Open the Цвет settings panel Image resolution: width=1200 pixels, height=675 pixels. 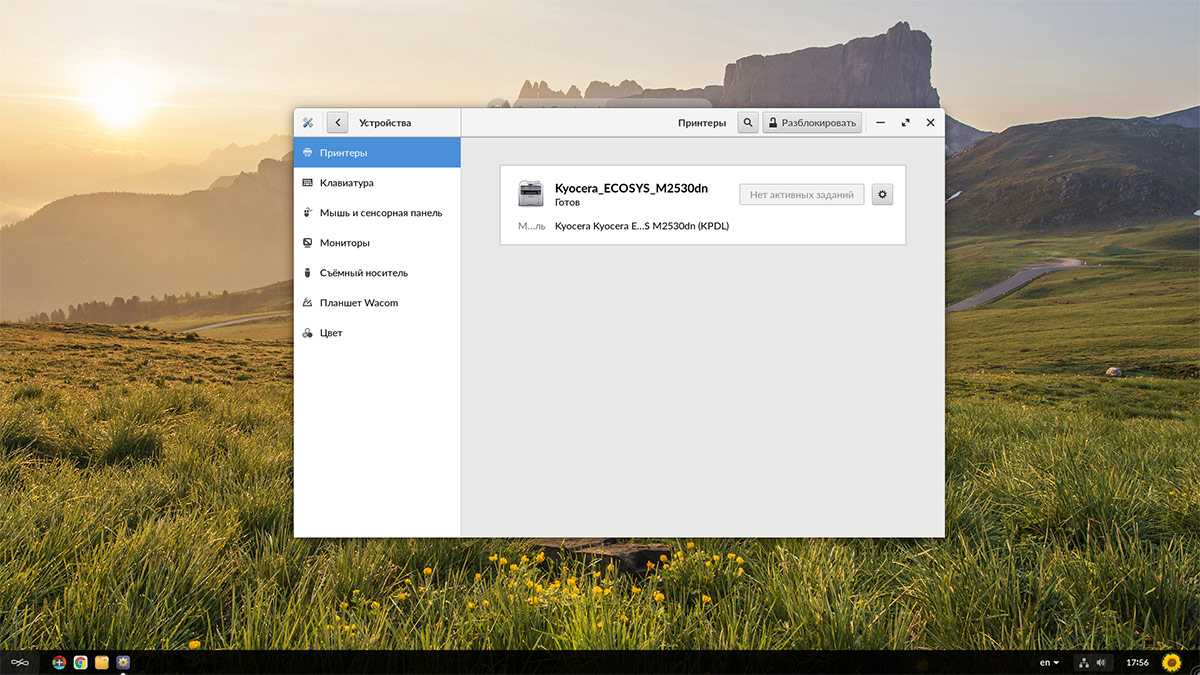pyautogui.click(x=330, y=333)
